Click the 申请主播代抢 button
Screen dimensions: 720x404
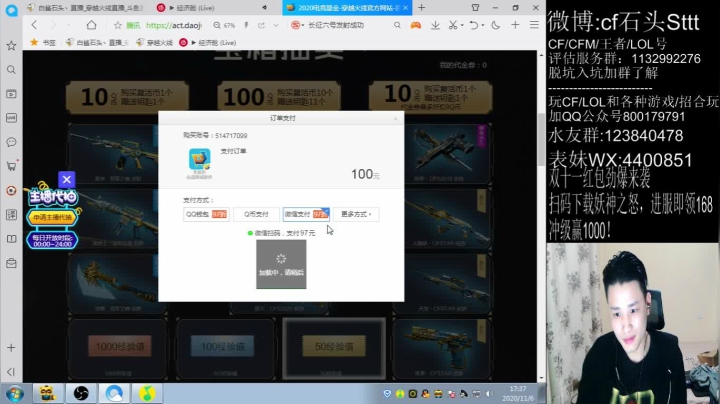pyautogui.click(x=52, y=218)
